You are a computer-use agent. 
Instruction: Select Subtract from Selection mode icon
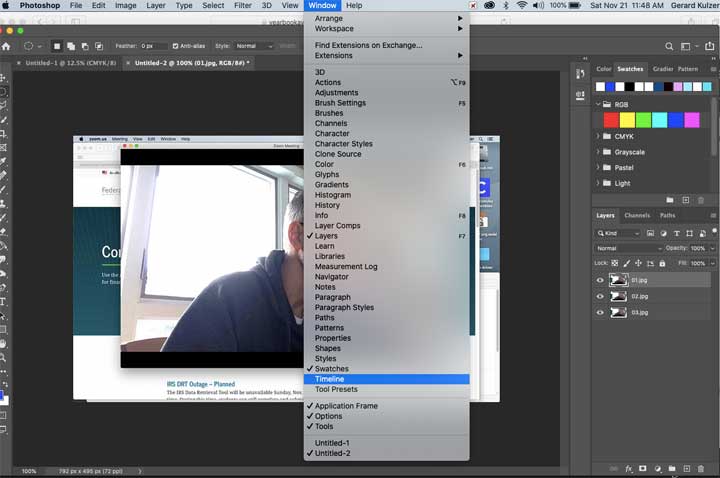(85, 46)
